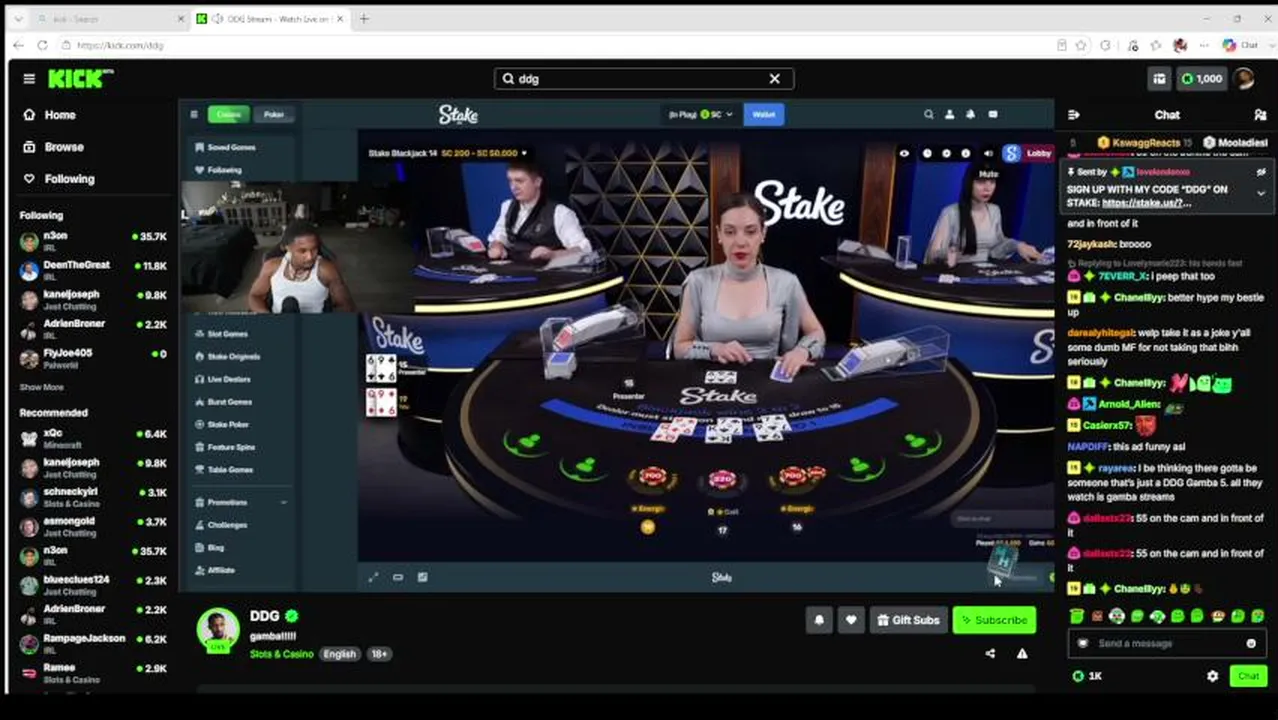Click the Stake search magnifier icon
This screenshot has width=1278, height=720.
click(928, 114)
